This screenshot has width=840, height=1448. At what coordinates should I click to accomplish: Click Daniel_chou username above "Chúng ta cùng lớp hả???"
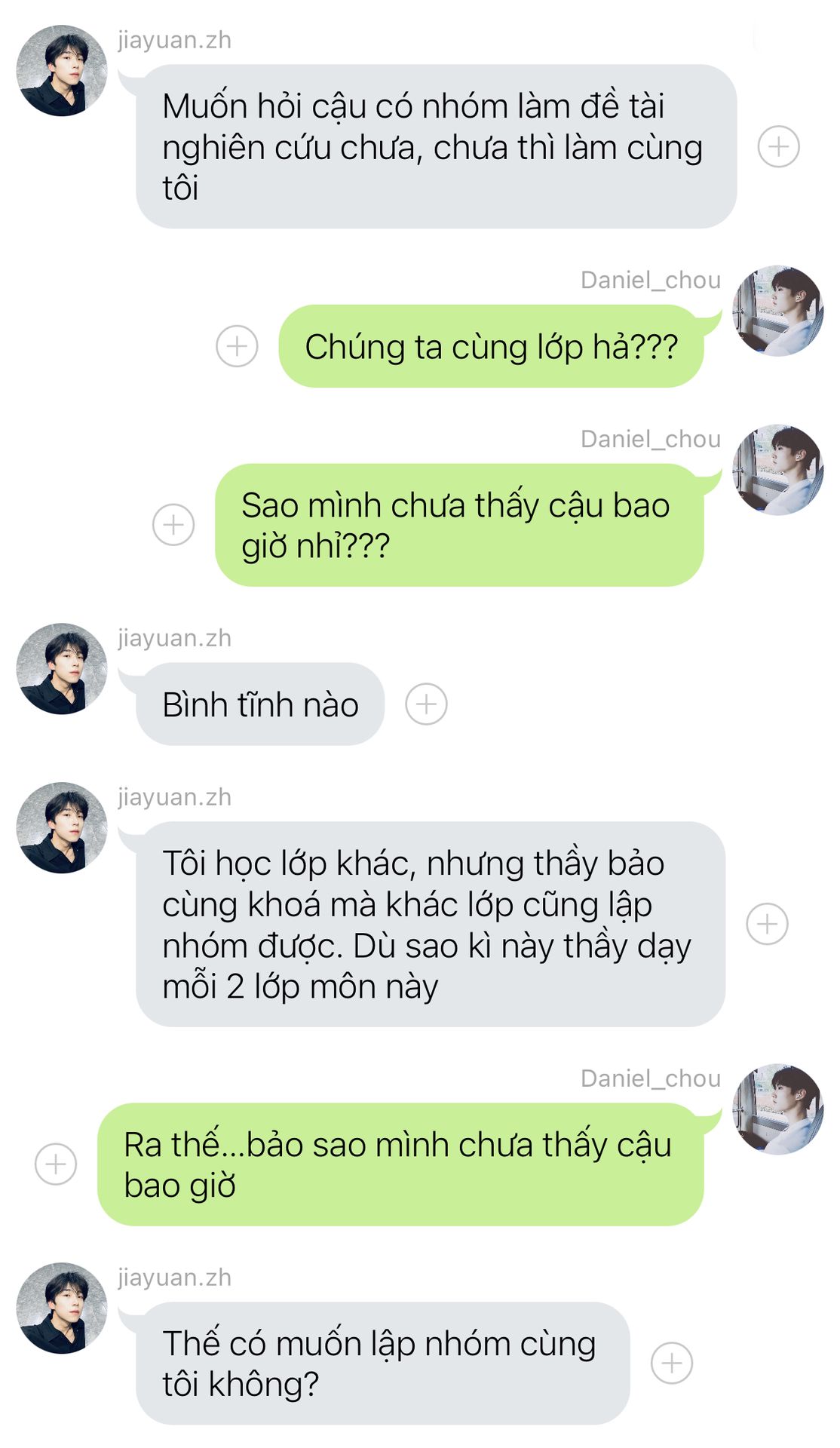coord(651,280)
